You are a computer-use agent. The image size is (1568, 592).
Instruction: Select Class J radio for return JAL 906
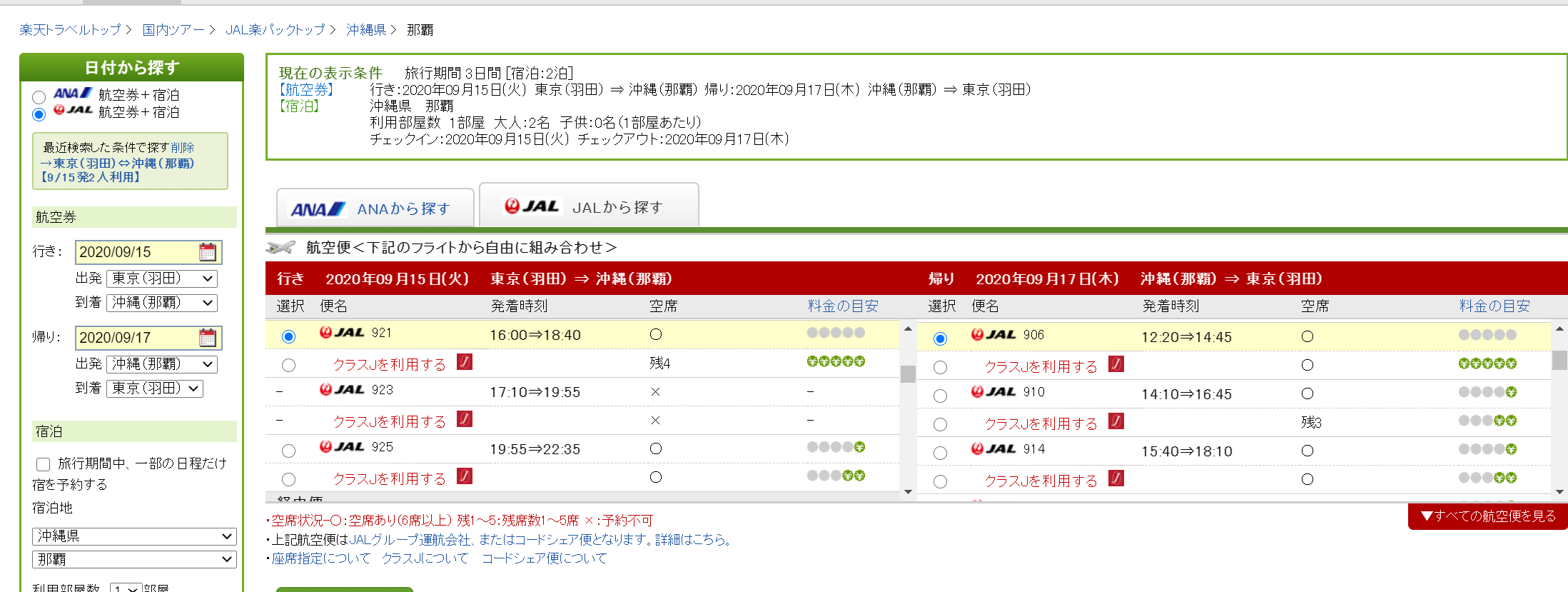coord(940,367)
